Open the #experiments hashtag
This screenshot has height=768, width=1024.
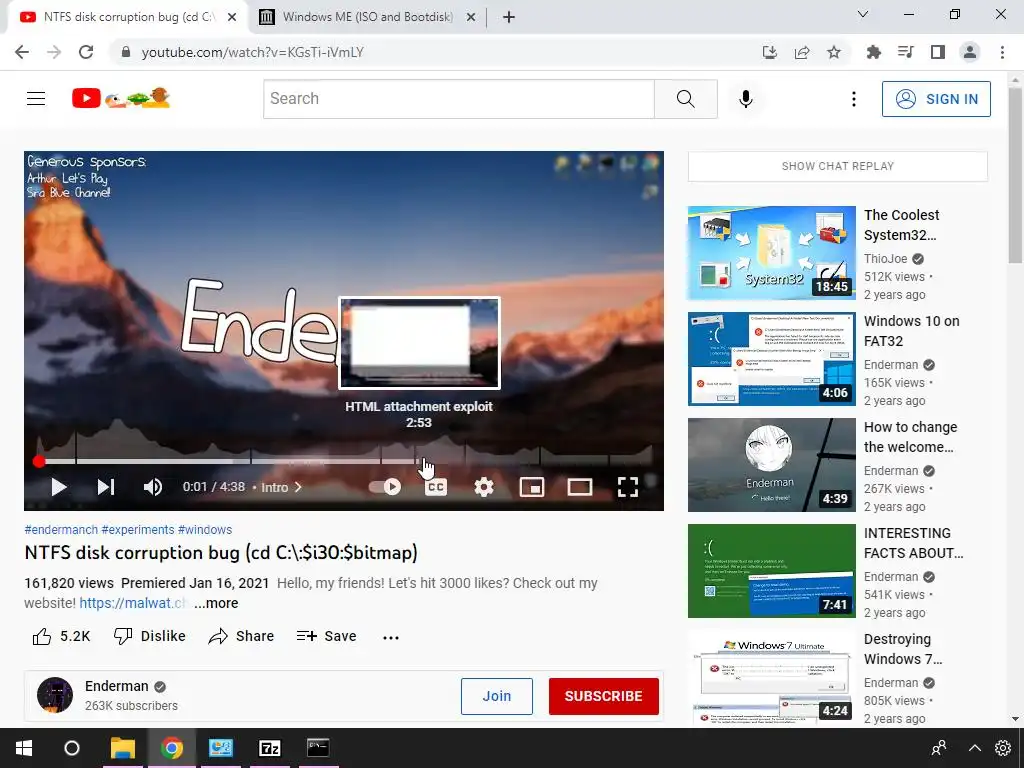point(138,530)
